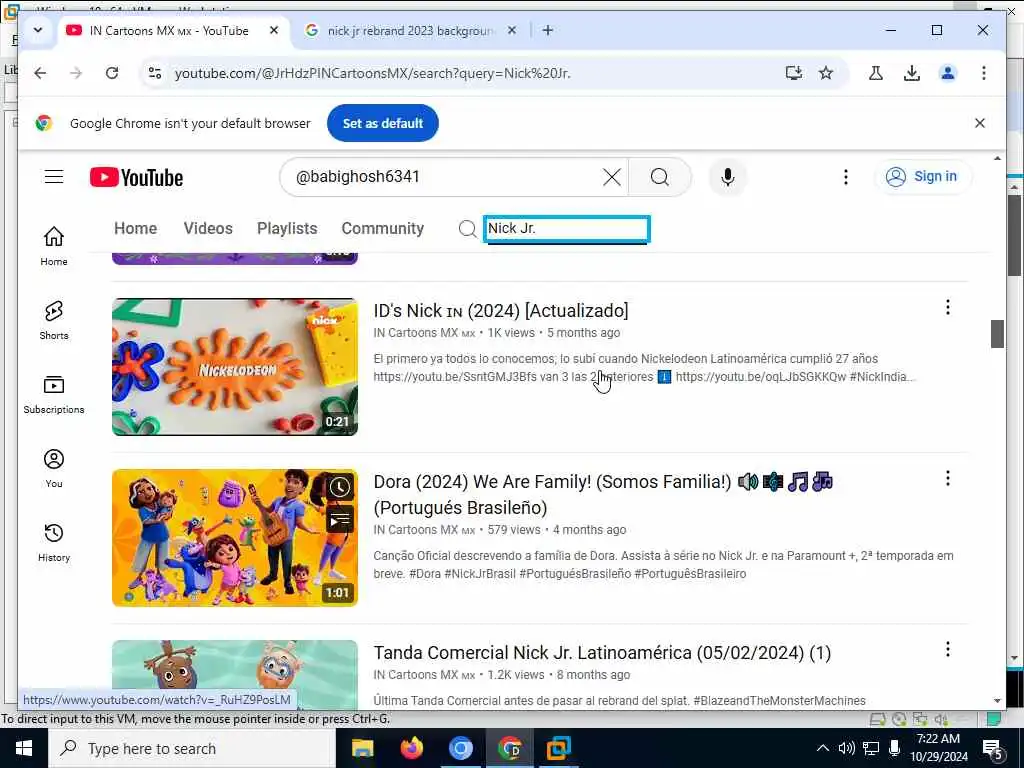The image size is (1024, 768).
Task: Select the IN Cartoons MX YouTube tab
Action: (x=170, y=31)
